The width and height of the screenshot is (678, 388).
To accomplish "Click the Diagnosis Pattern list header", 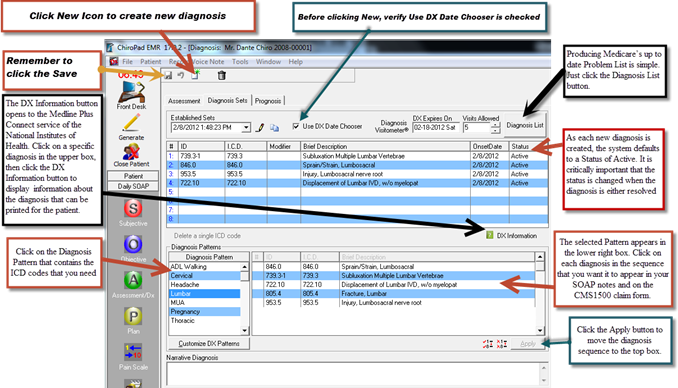I will coord(209,257).
